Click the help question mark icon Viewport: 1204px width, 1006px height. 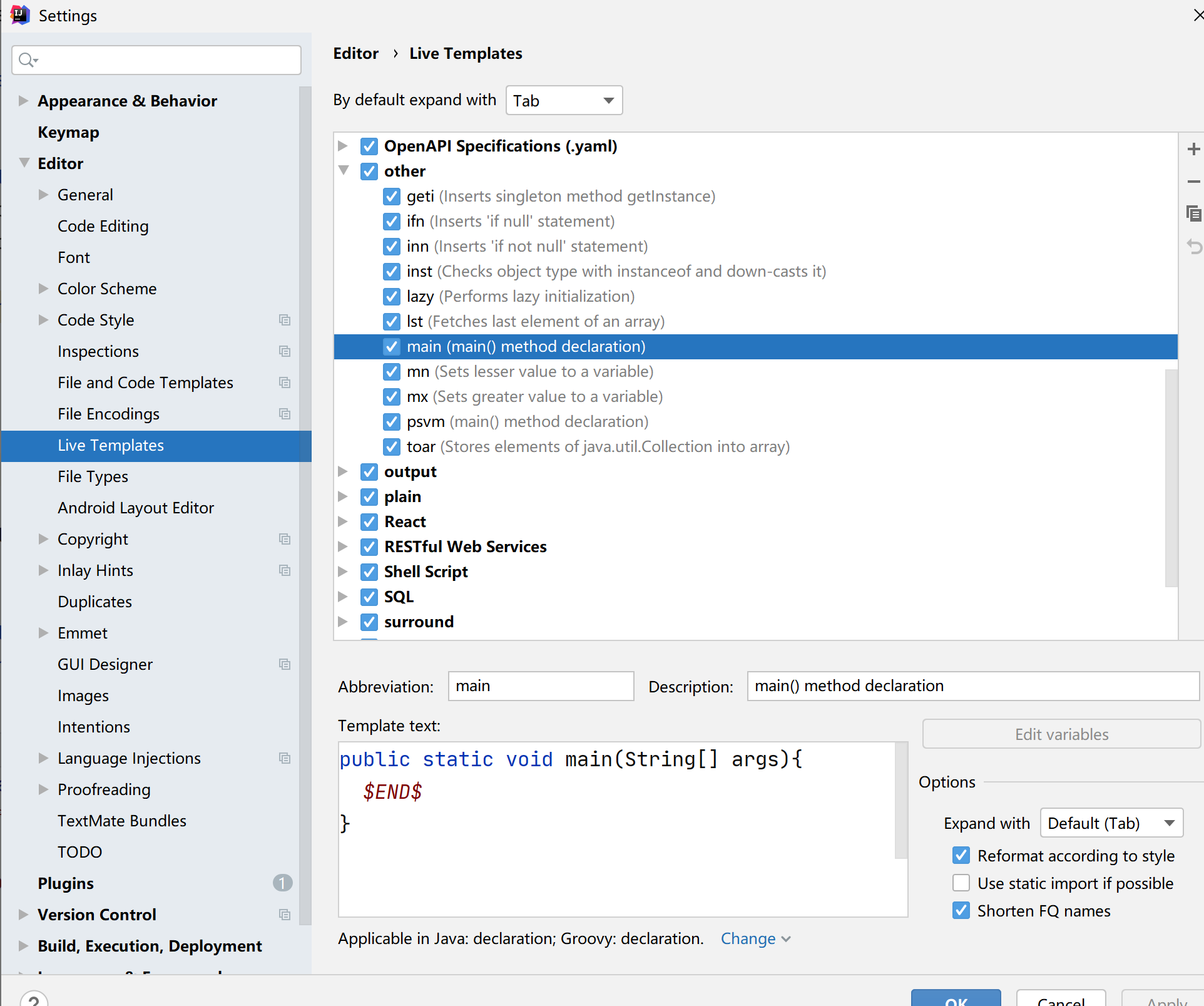coord(34,999)
